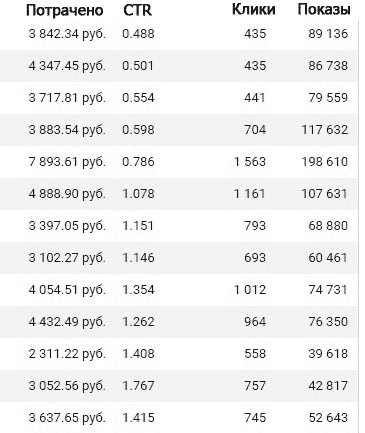Image resolution: width=365 pixels, height=433 pixels.
Task: Click the 558 clicks cell
Action: pyautogui.click(x=255, y=354)
